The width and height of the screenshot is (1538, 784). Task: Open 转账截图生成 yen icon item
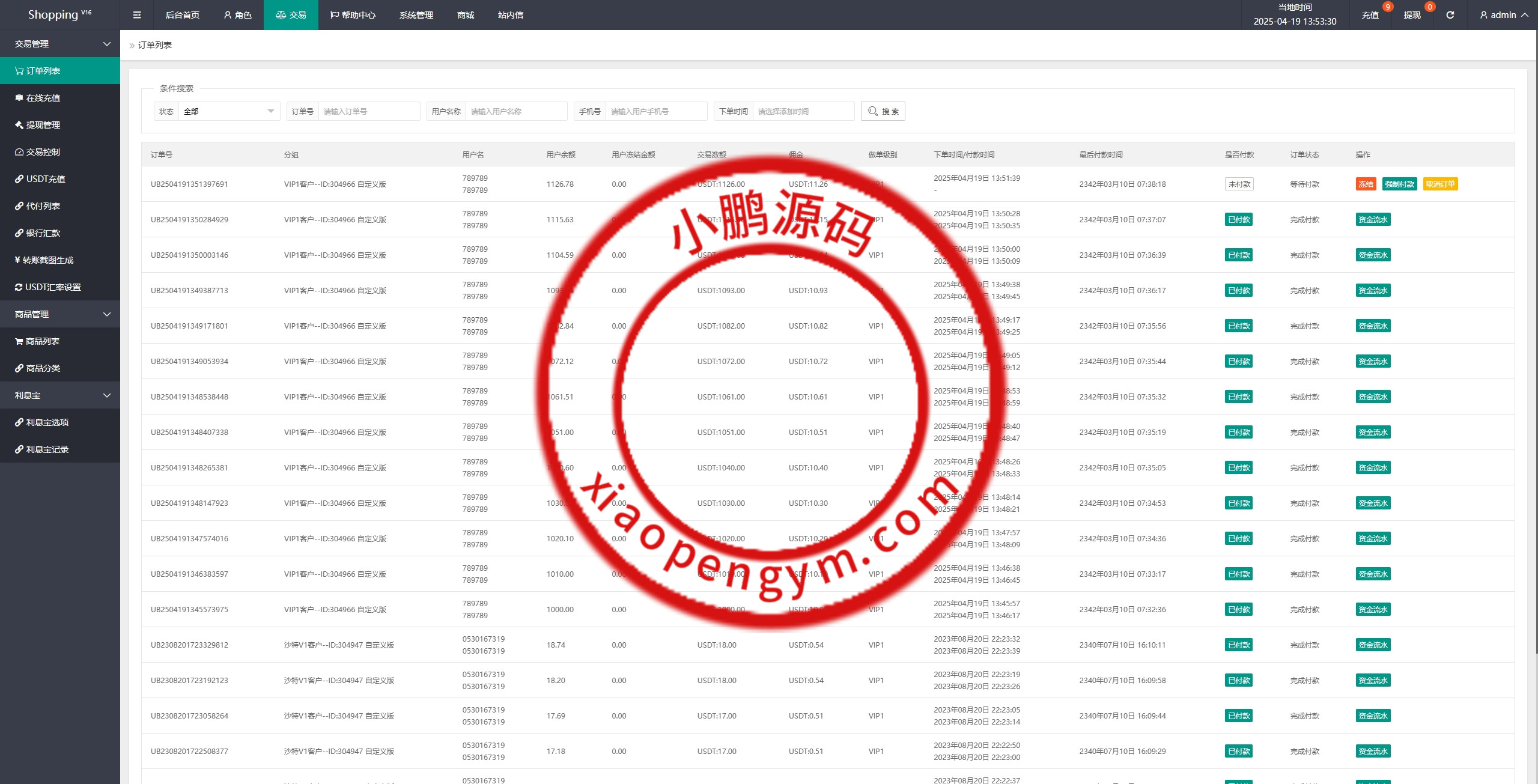[47, 260]
